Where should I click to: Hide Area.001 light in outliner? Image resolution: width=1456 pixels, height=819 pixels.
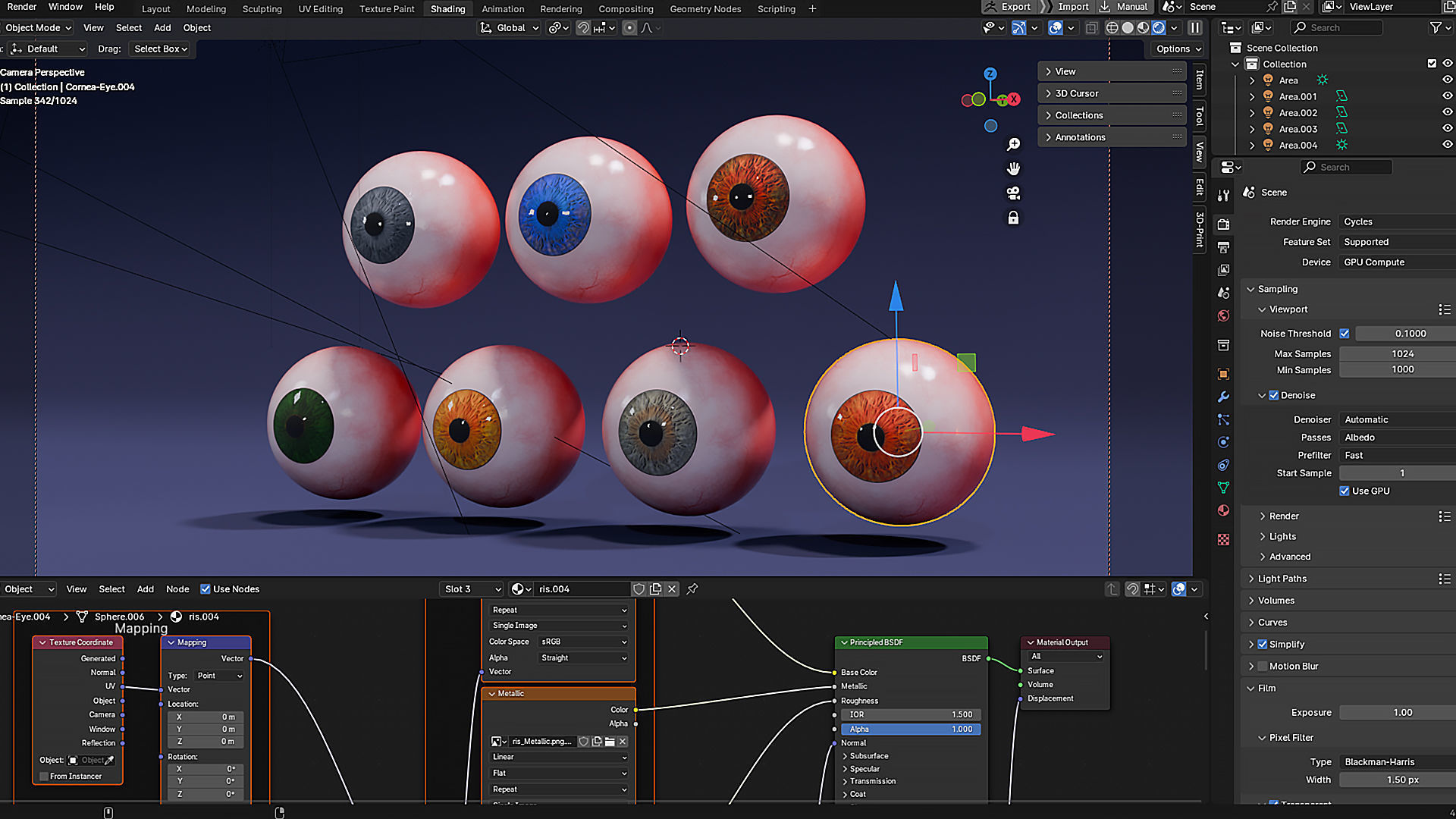pyautogui.click(x=1447, y=96)
